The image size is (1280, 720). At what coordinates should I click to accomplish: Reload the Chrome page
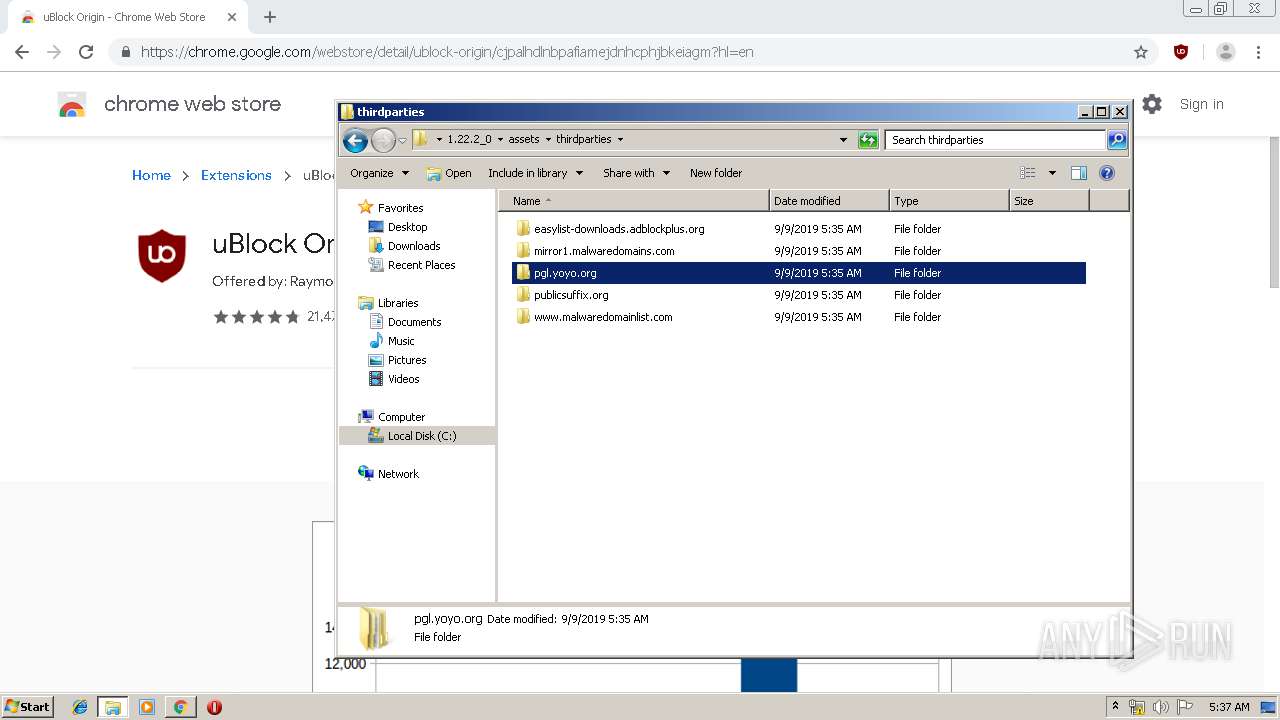pos(86,52)
